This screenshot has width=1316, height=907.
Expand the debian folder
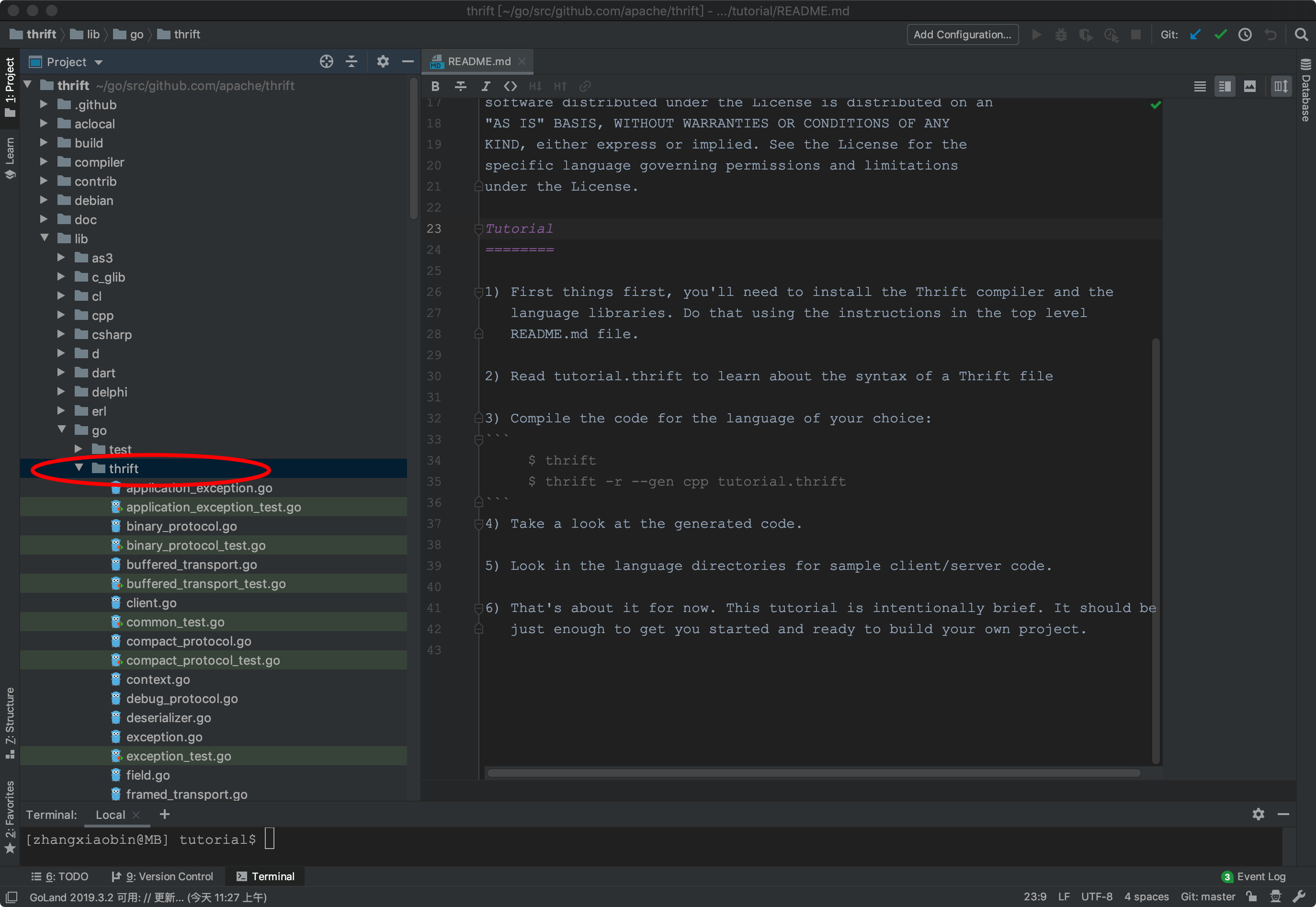44,200
